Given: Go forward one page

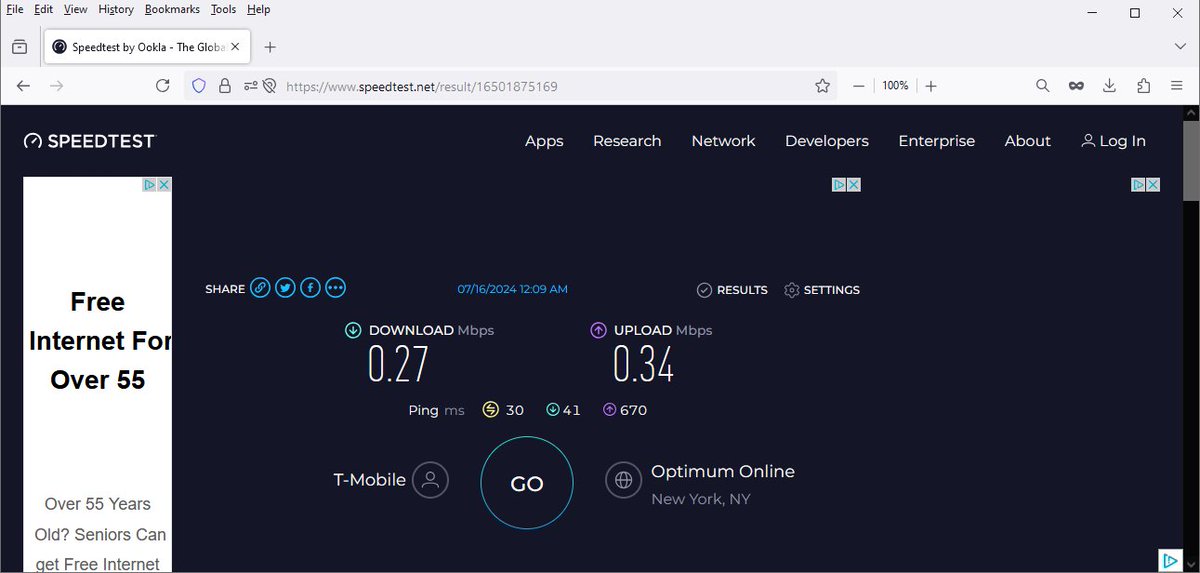Looking at the screenshot, I should tap(57, 86).
